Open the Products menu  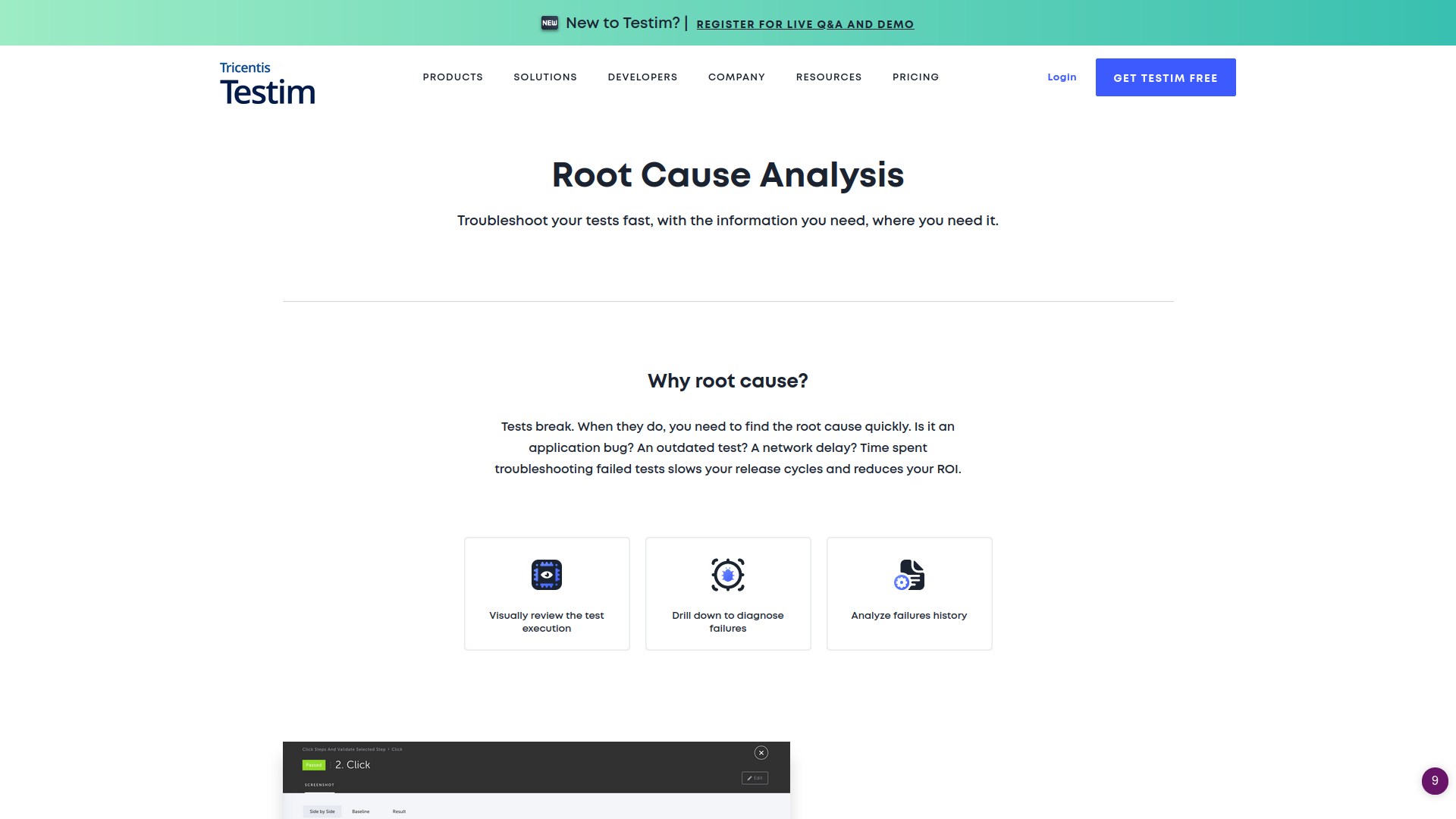453,77
